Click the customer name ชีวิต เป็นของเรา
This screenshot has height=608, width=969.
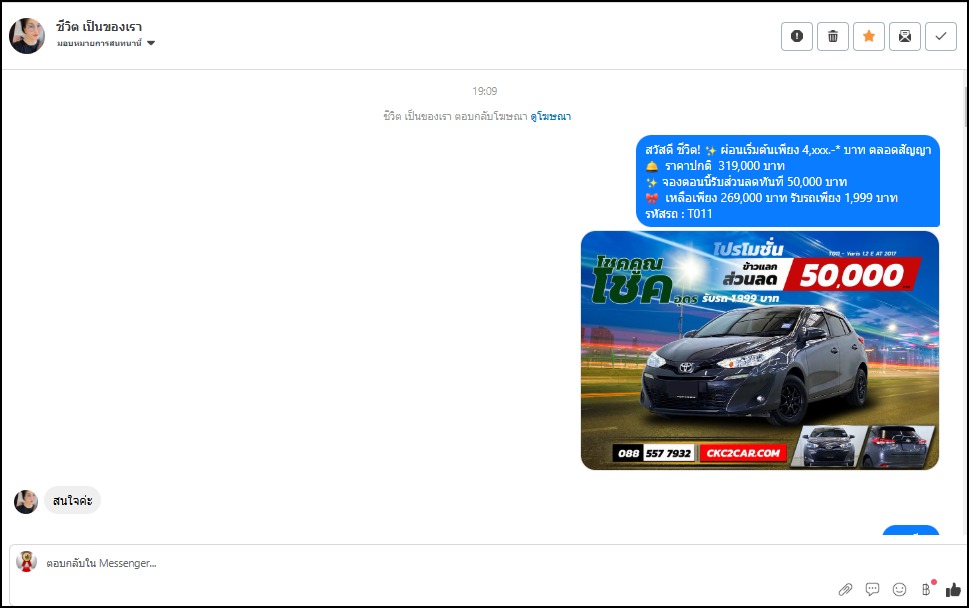[x=99, y=25]
